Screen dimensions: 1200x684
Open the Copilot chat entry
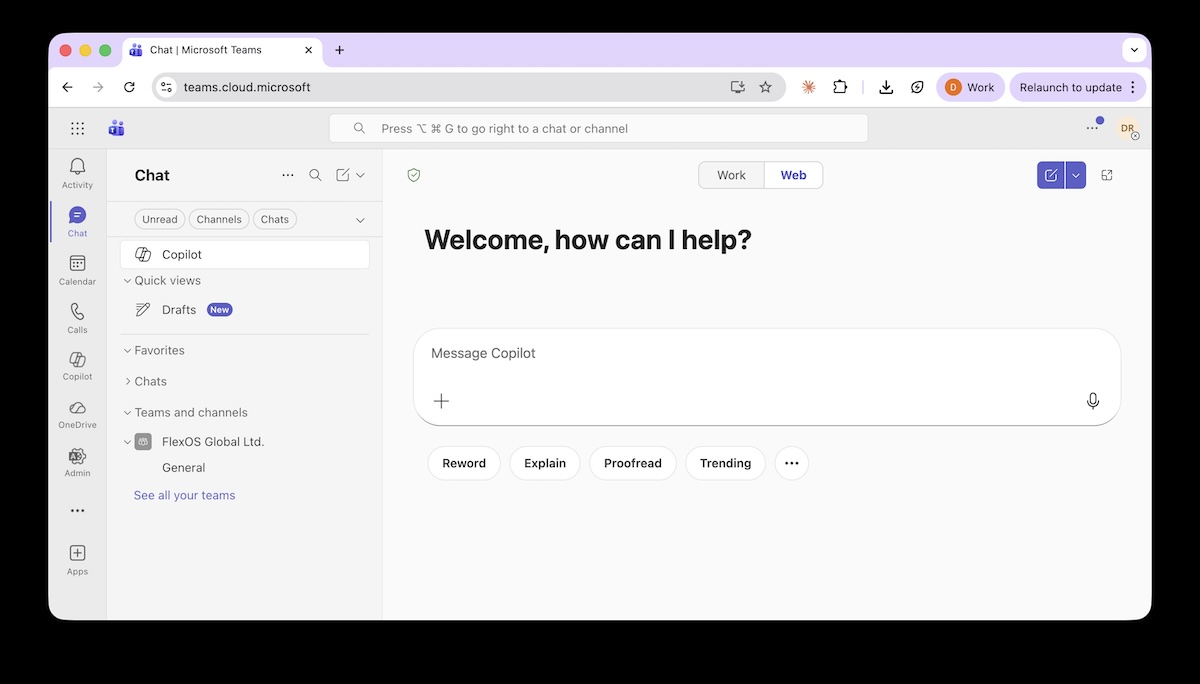pyautogui.click(x=245, y=254)
